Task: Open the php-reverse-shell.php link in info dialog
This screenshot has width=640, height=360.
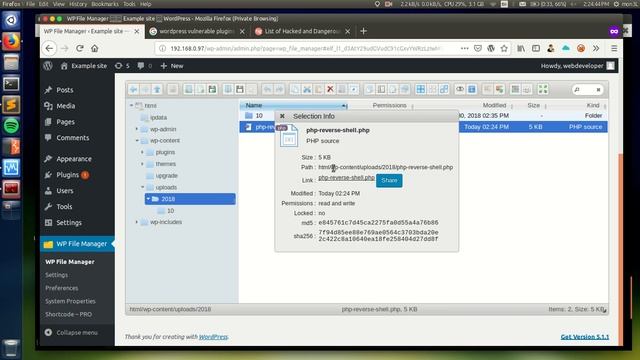Action: tap(346, 178)
